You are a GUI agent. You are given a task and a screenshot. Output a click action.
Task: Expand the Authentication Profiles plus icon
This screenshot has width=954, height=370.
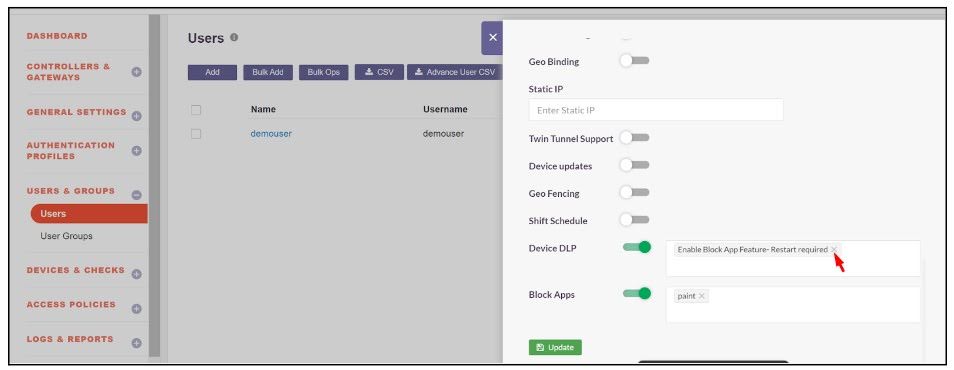136,150
